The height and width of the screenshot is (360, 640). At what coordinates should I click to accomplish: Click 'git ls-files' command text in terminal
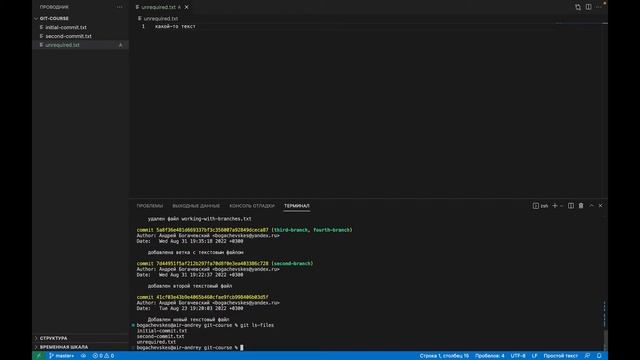coord(257,325)
